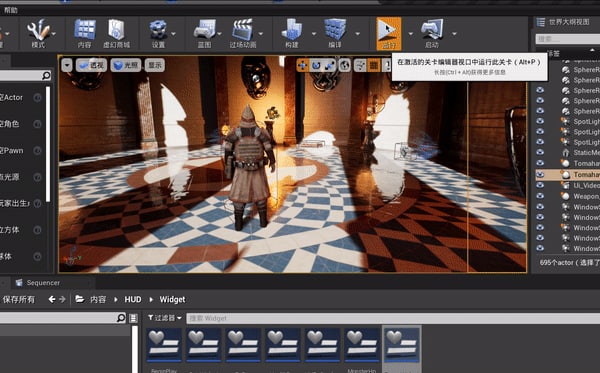Image resolution: width=600 pixels, height=373 pixels.
Task: Go forward with content browser right arrow
Action: coord(62,299)
